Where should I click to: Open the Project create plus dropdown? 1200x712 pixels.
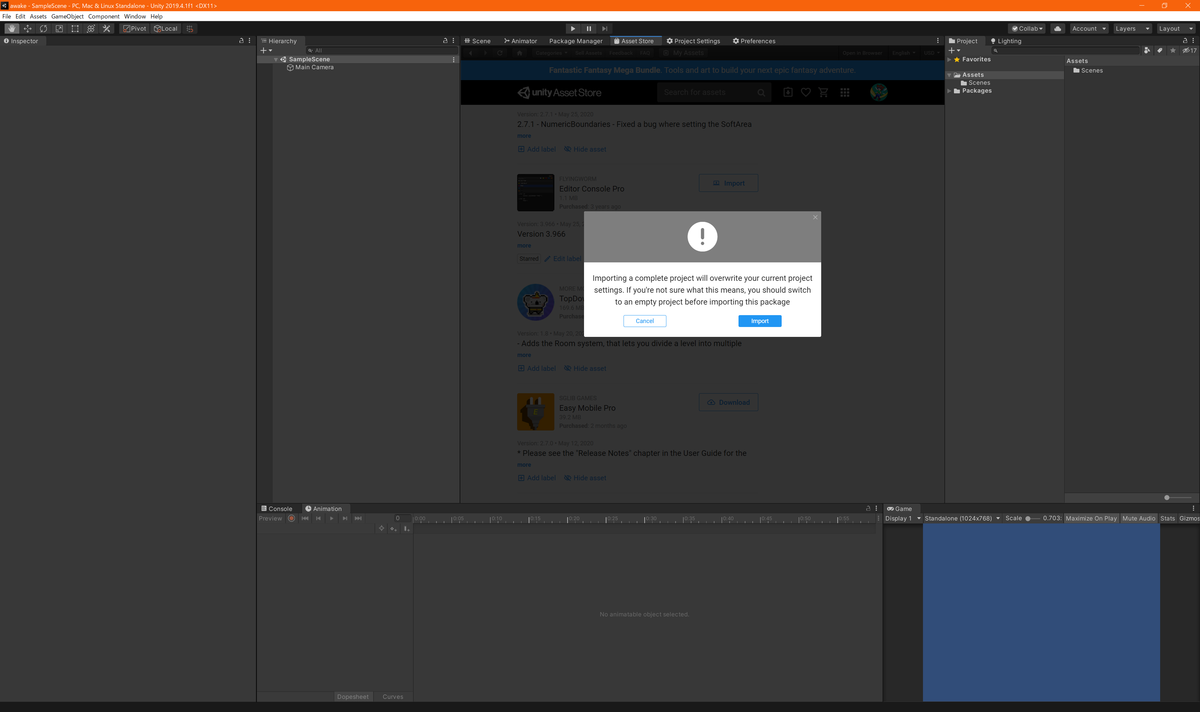(953, 50)
